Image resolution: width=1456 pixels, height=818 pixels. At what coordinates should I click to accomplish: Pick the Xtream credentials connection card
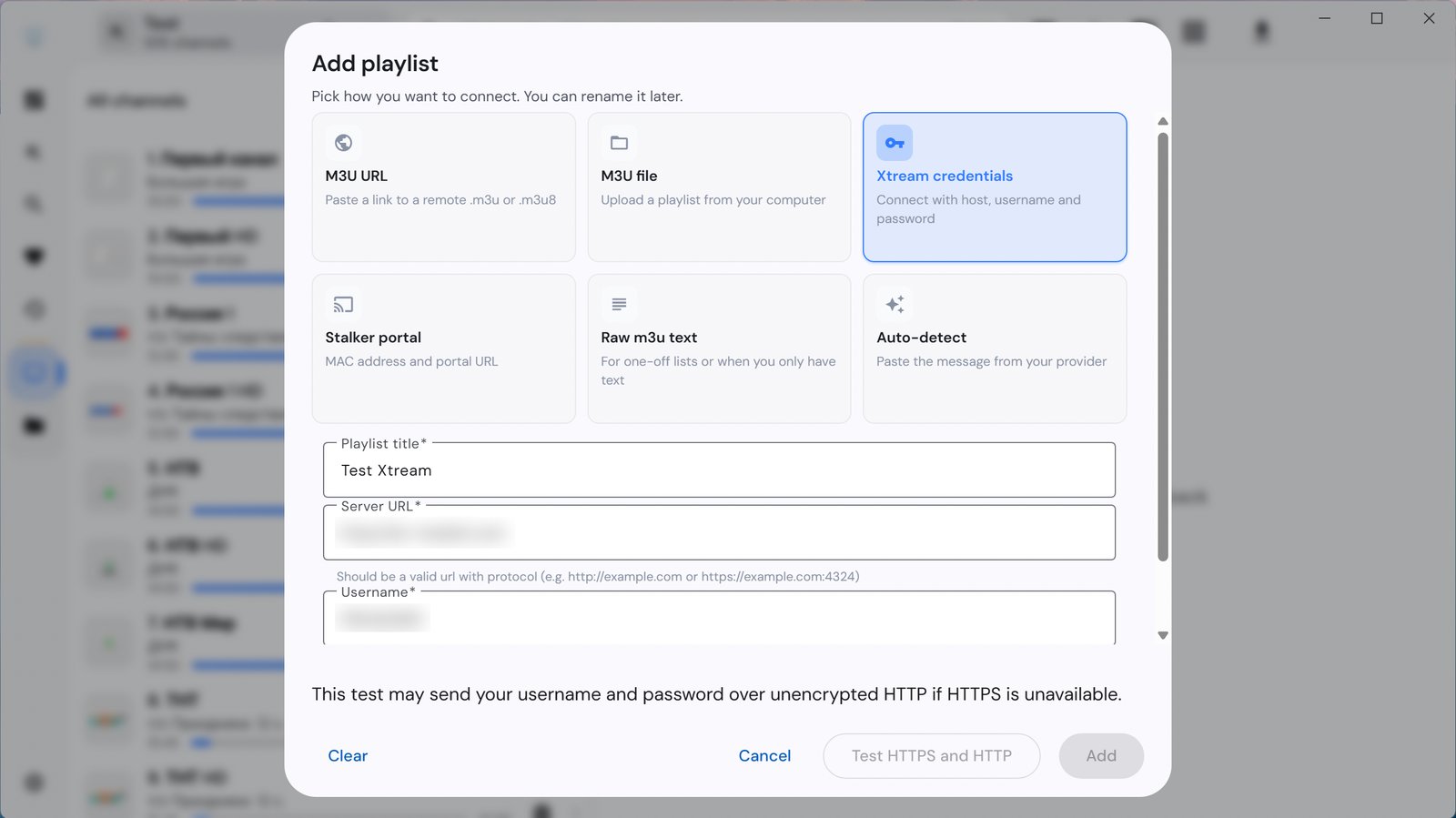(x=995, y=187)
